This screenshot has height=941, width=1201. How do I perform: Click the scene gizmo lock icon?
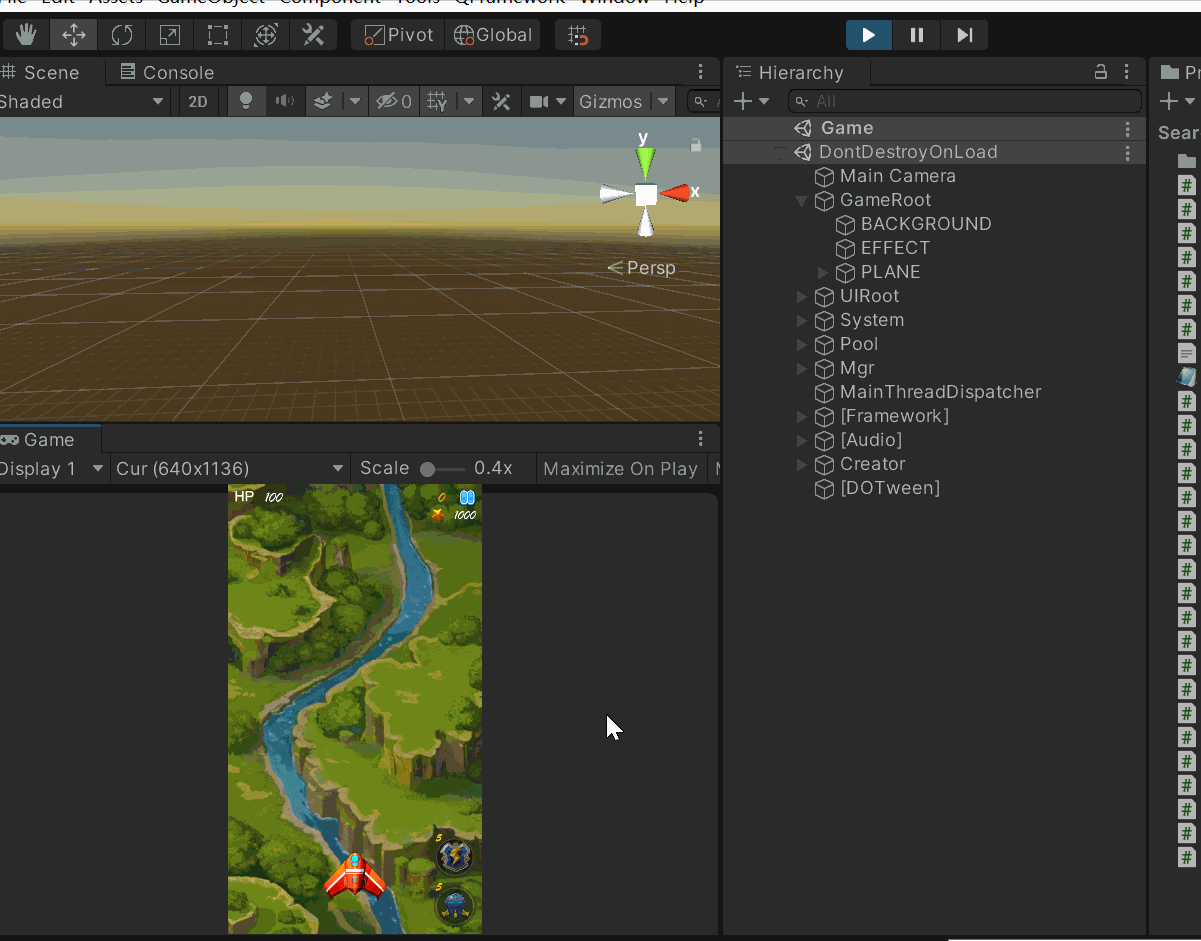click(696, 145)
